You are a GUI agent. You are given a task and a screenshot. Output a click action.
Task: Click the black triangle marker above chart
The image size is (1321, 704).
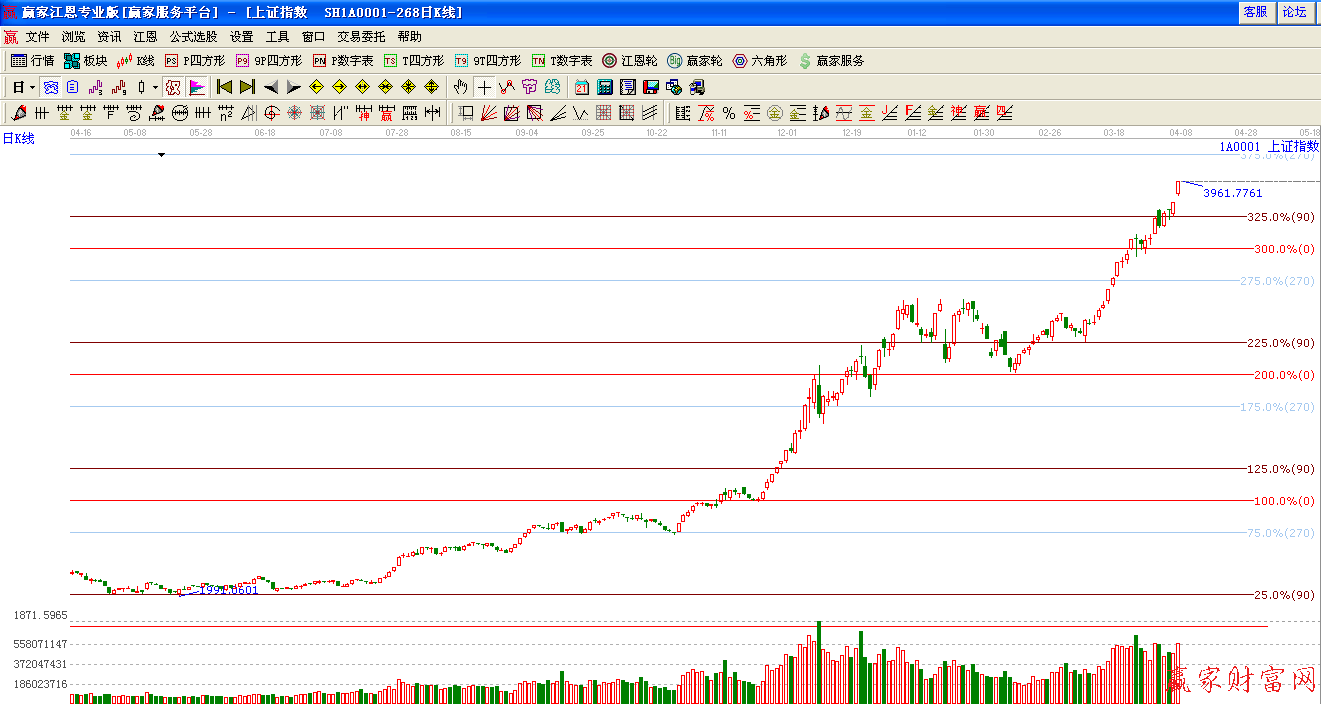pyautogui.click(x=161, y=155)
